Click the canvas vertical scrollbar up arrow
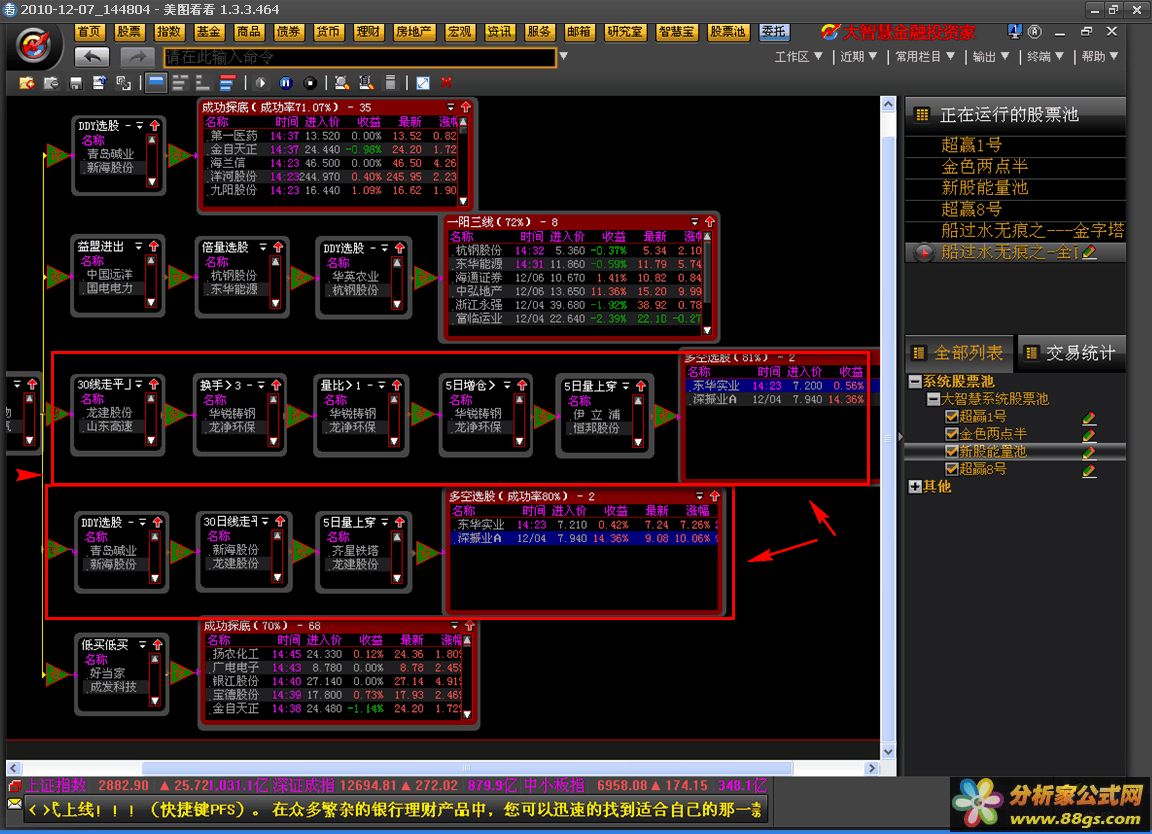1152x834 pixels. tap(888, 104)
